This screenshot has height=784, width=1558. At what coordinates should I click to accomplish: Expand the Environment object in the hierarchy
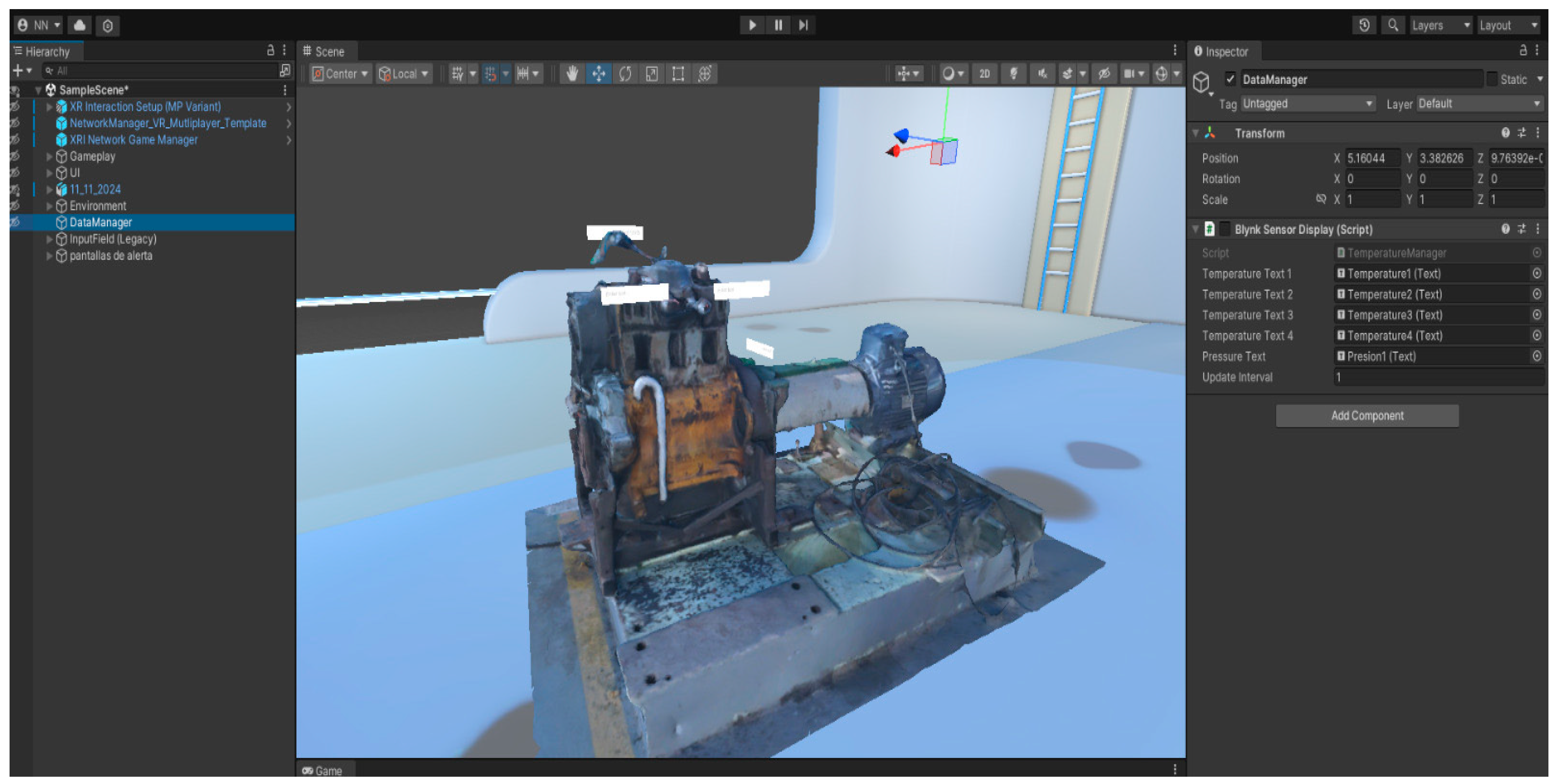click(x=49, y=206)
